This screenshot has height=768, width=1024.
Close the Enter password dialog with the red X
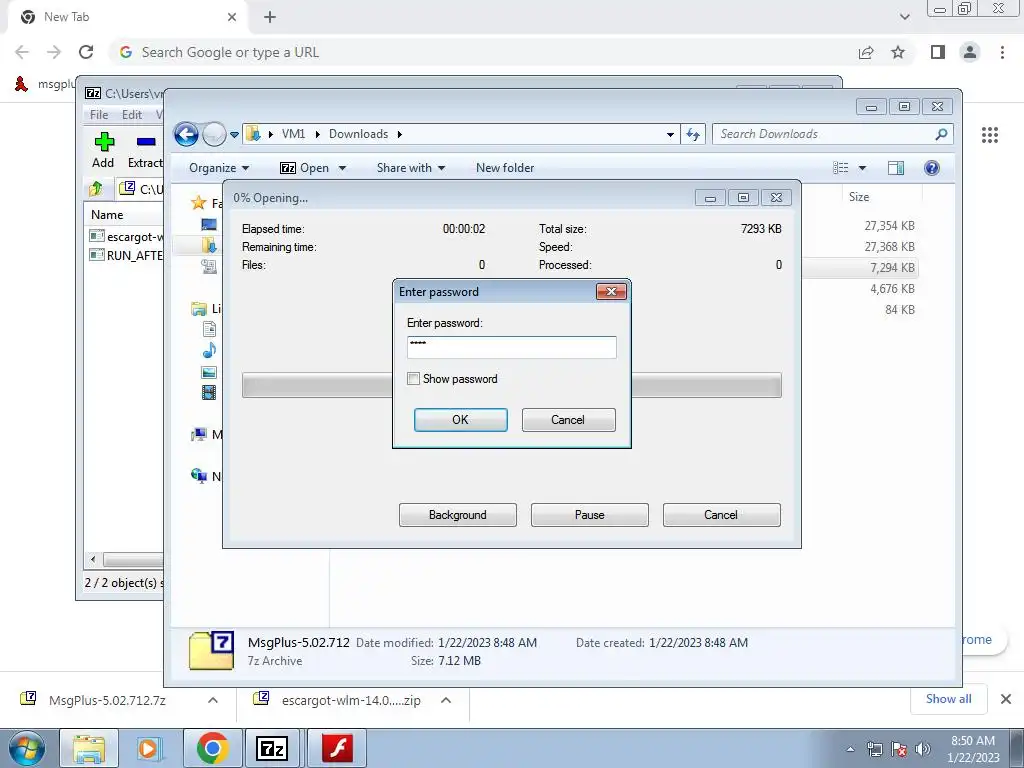pos(611,291)
